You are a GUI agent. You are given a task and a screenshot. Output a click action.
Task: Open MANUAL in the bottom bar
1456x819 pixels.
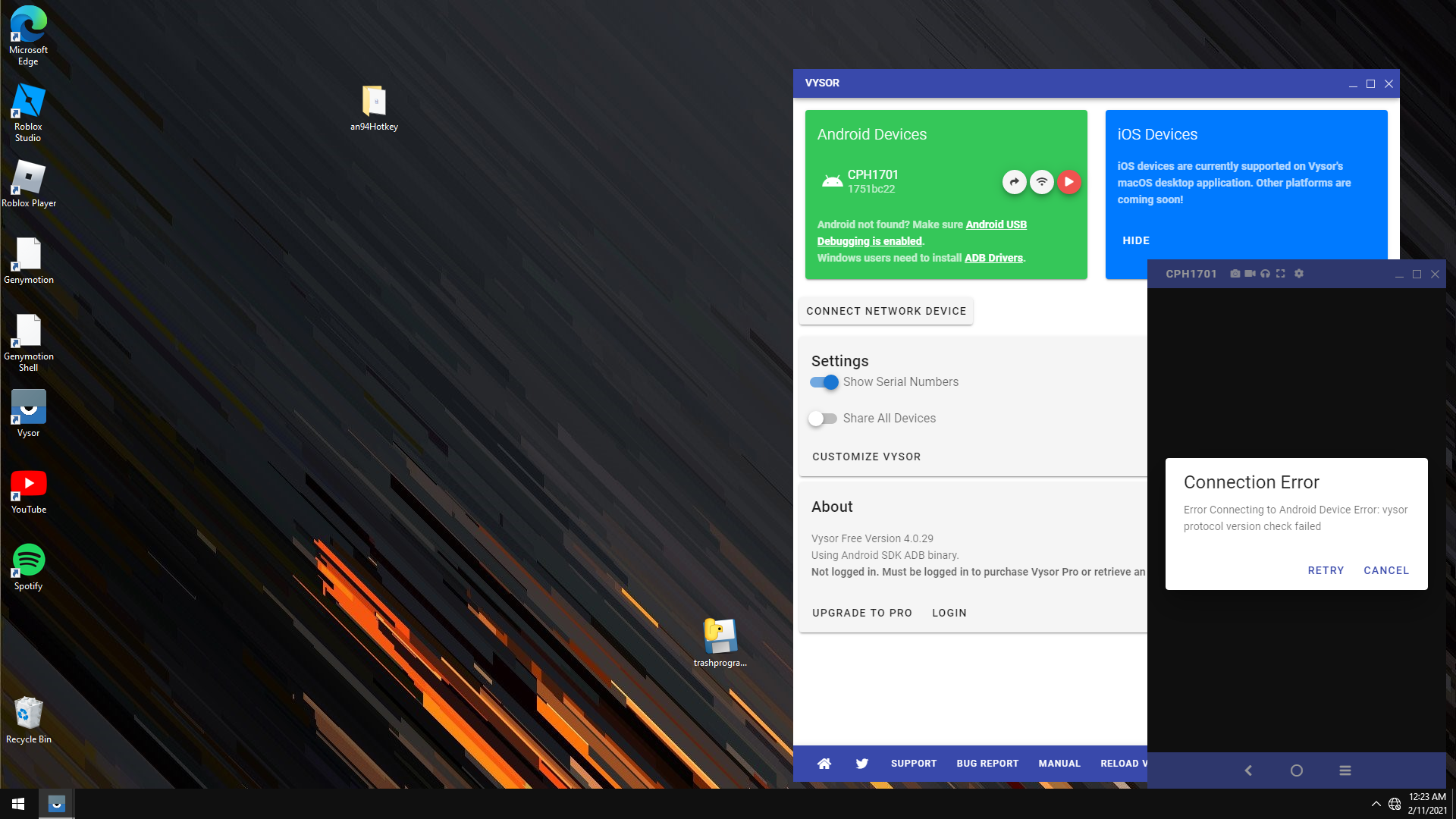click(x=1059, y=764)
